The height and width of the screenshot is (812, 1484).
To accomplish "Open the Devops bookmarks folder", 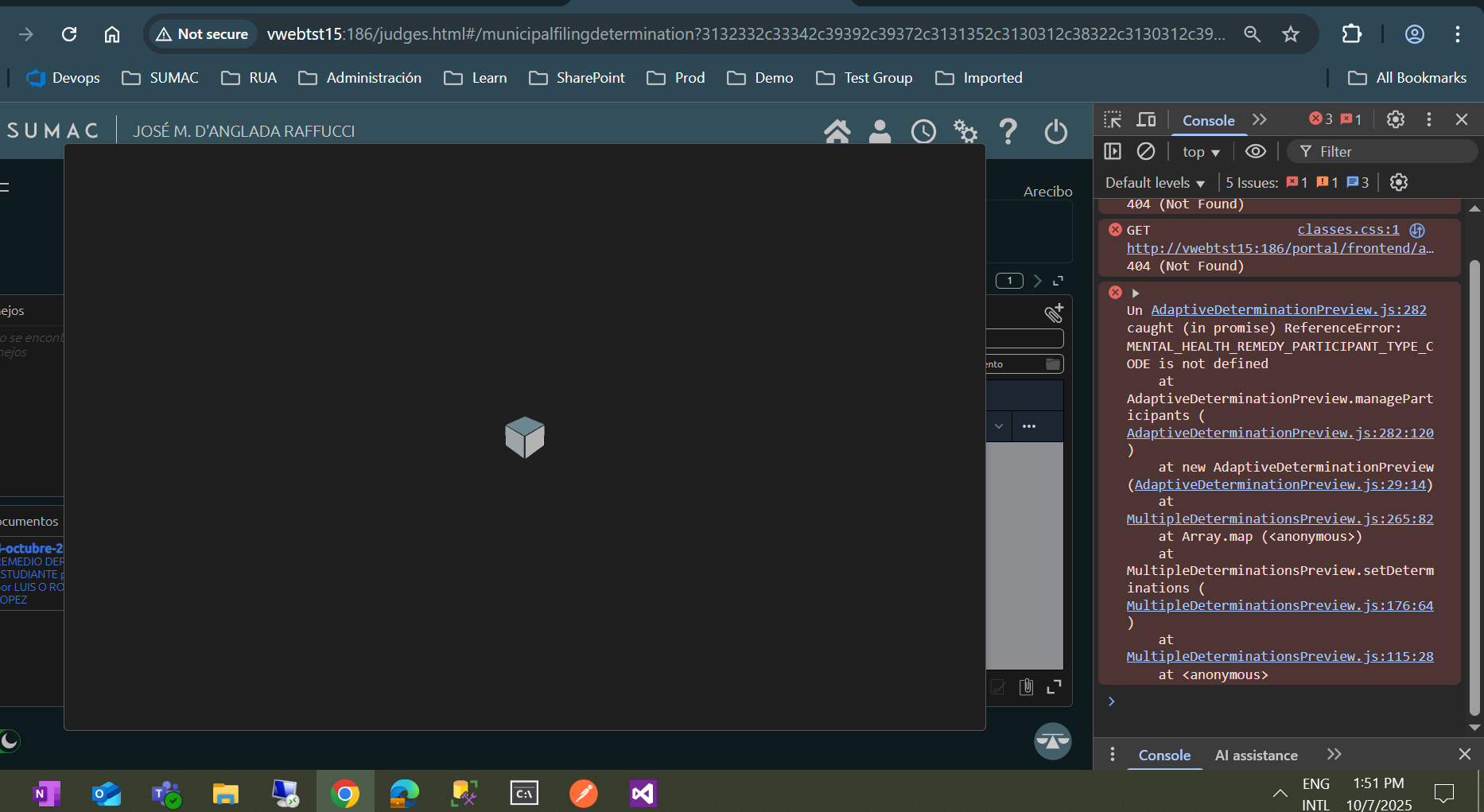I will 64,78.
